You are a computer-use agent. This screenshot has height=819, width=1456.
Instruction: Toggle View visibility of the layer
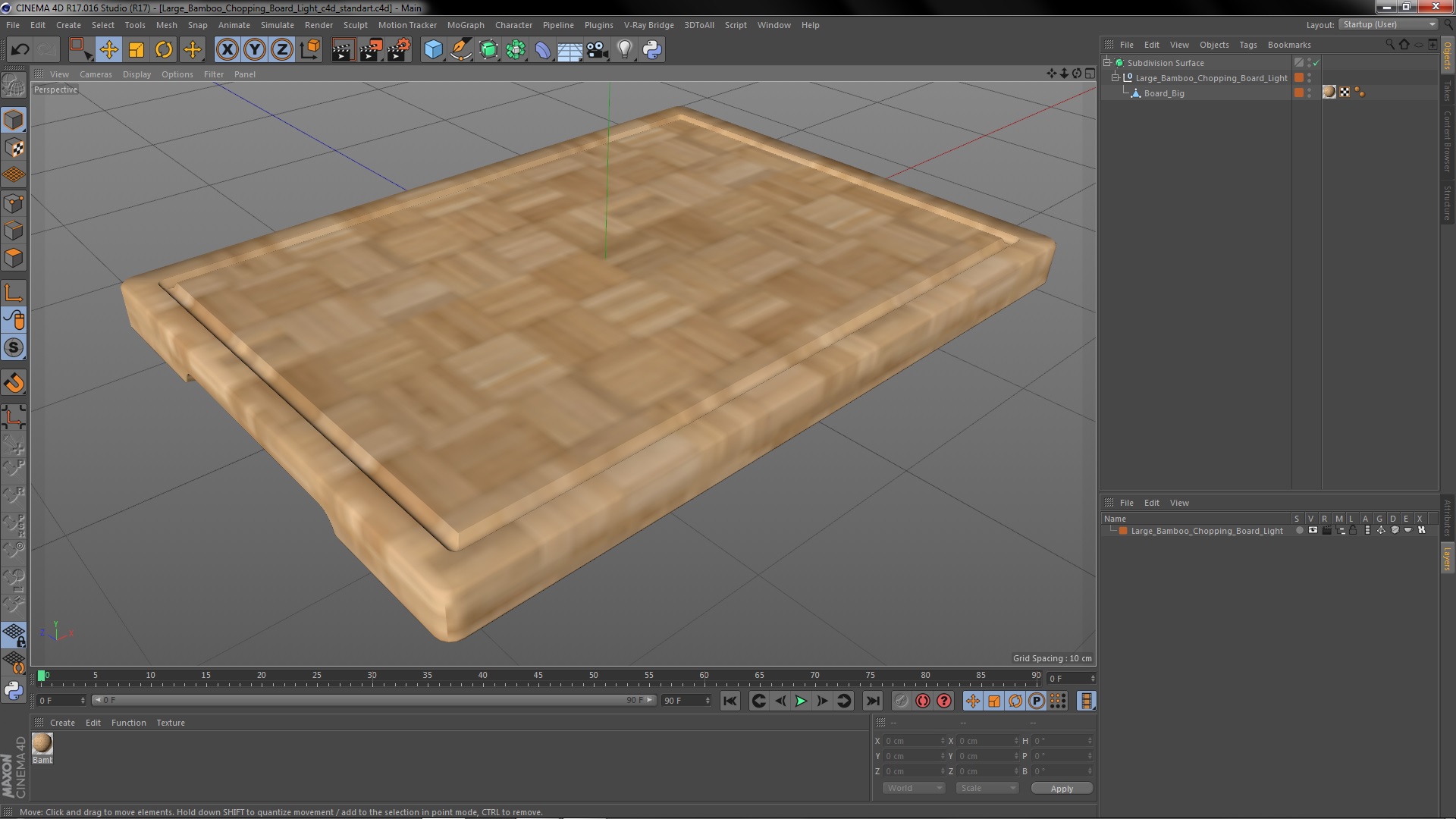1313,530
